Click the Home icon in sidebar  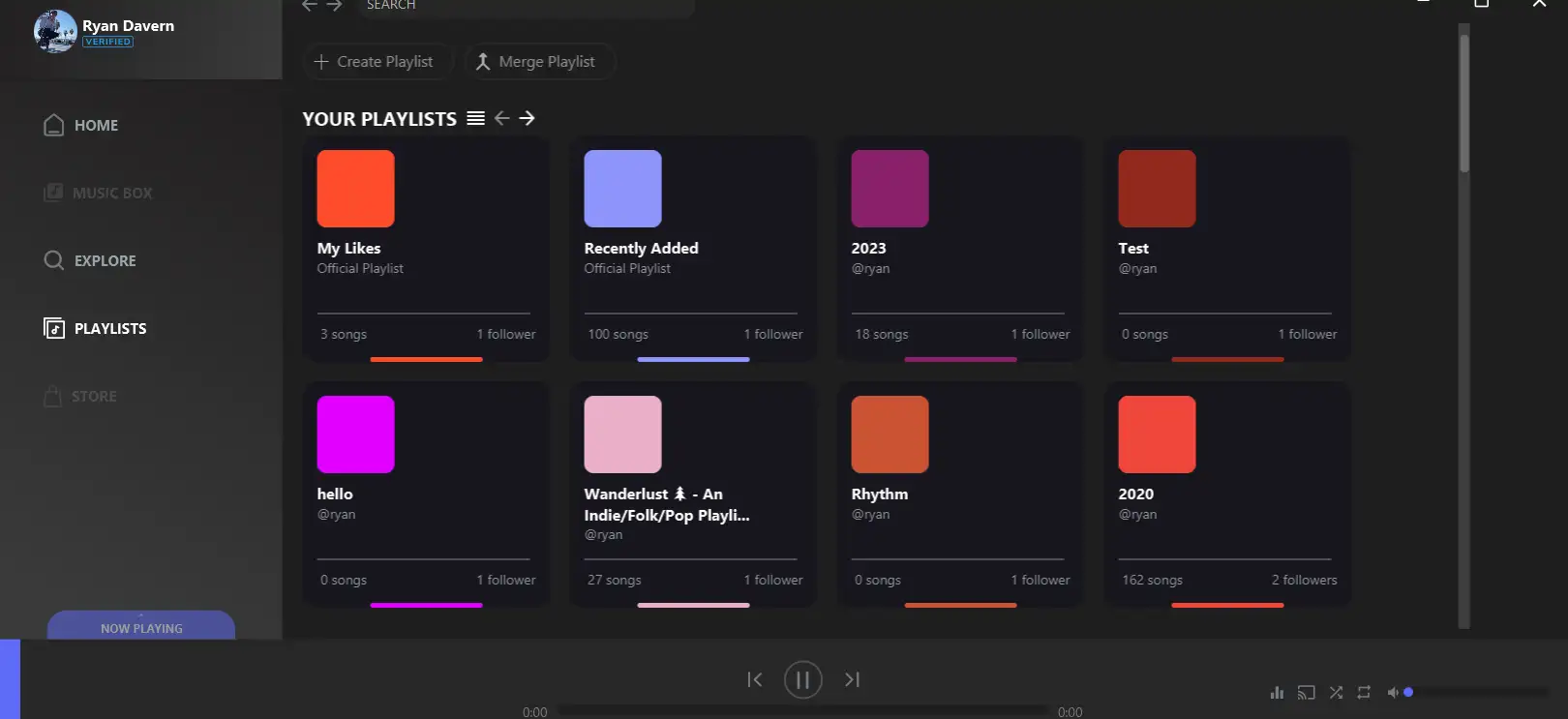(54, 125)
